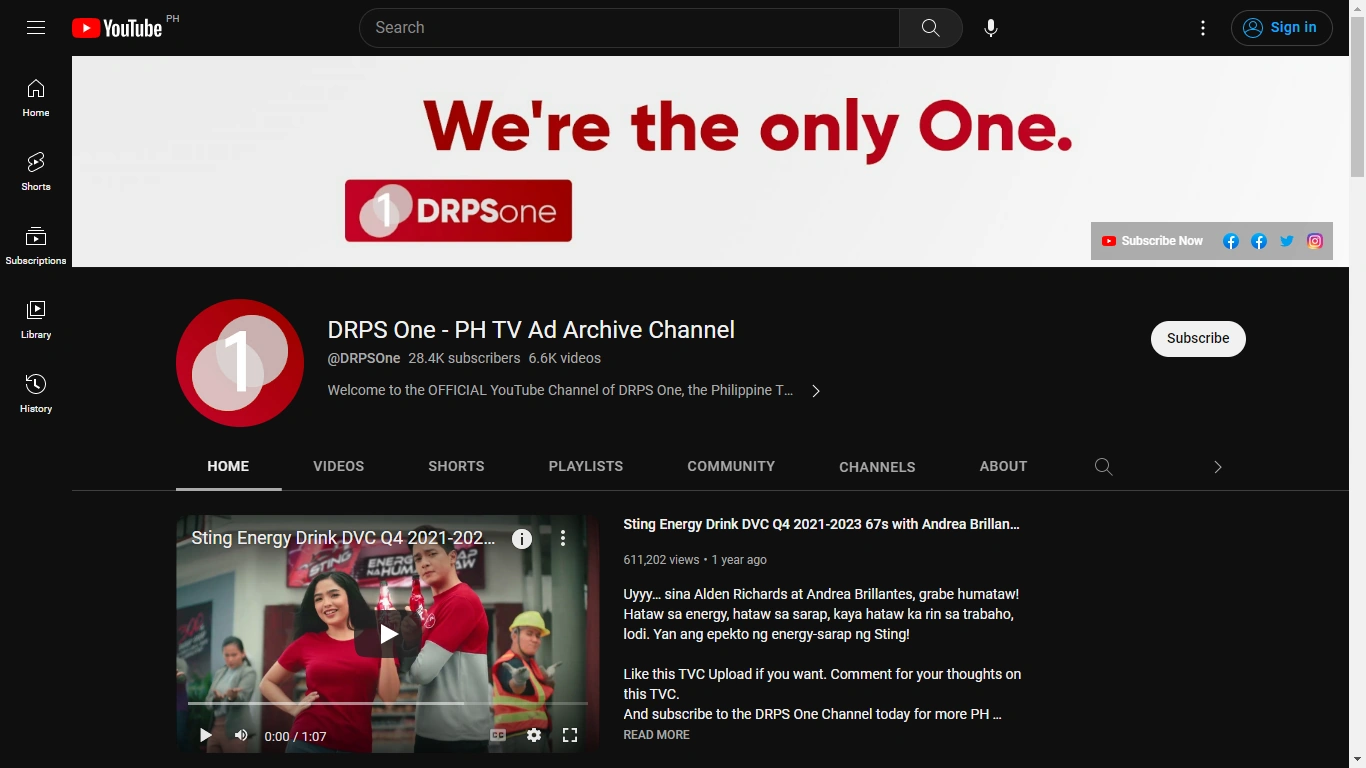Click the magnifier search button

click(x=931, y=28)
